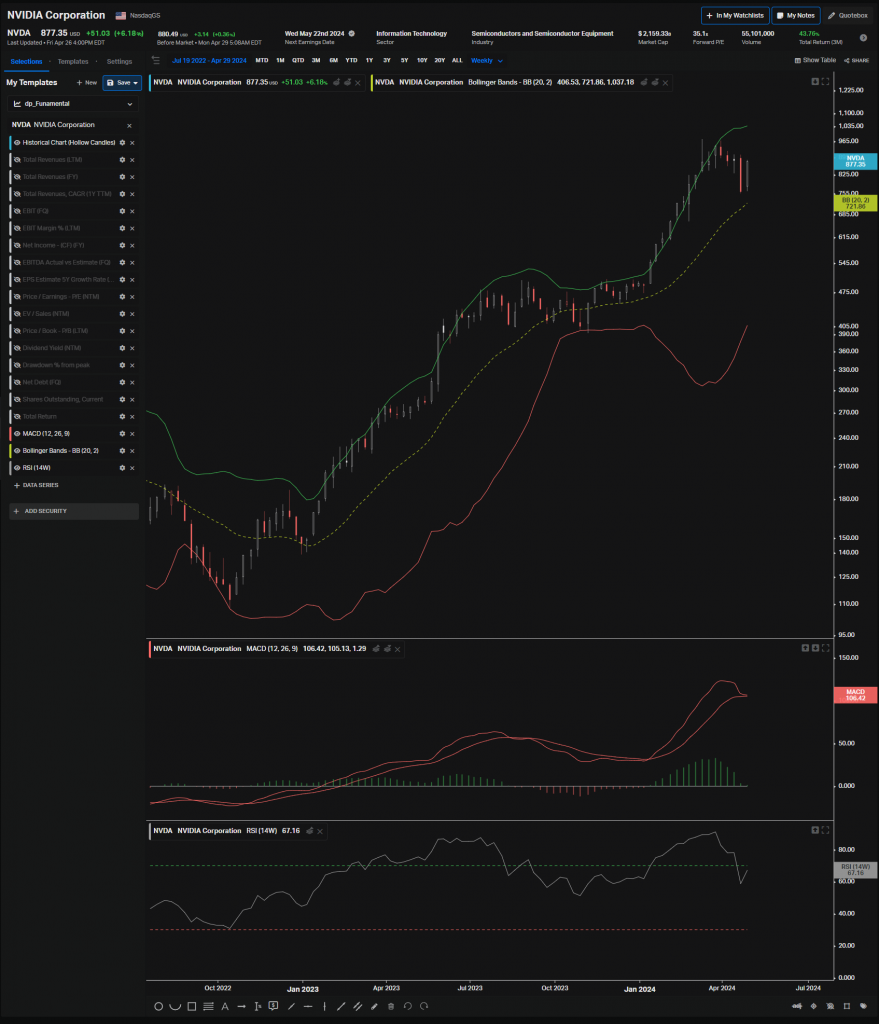This screenshot has width=879, height=1024.
Task: Open the dp_Funamental template dropdown
Action: point(73,104)
